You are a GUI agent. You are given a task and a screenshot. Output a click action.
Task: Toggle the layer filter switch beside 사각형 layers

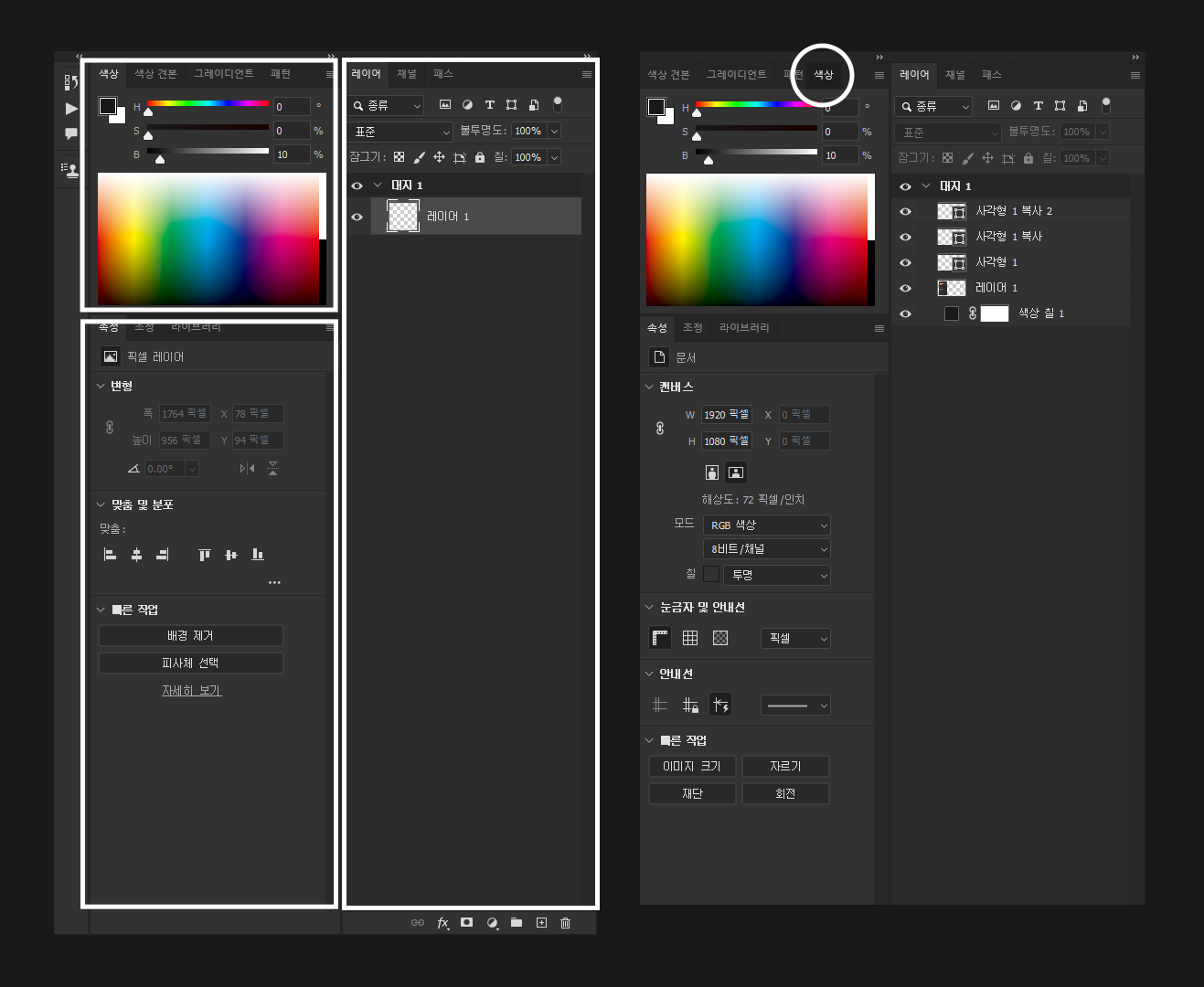1106,106
